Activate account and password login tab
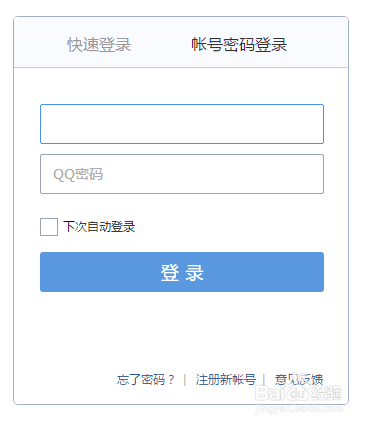Image resolution: width=372 pixels, height=426 pixels. pyautogui.click(x=239, y=45)
